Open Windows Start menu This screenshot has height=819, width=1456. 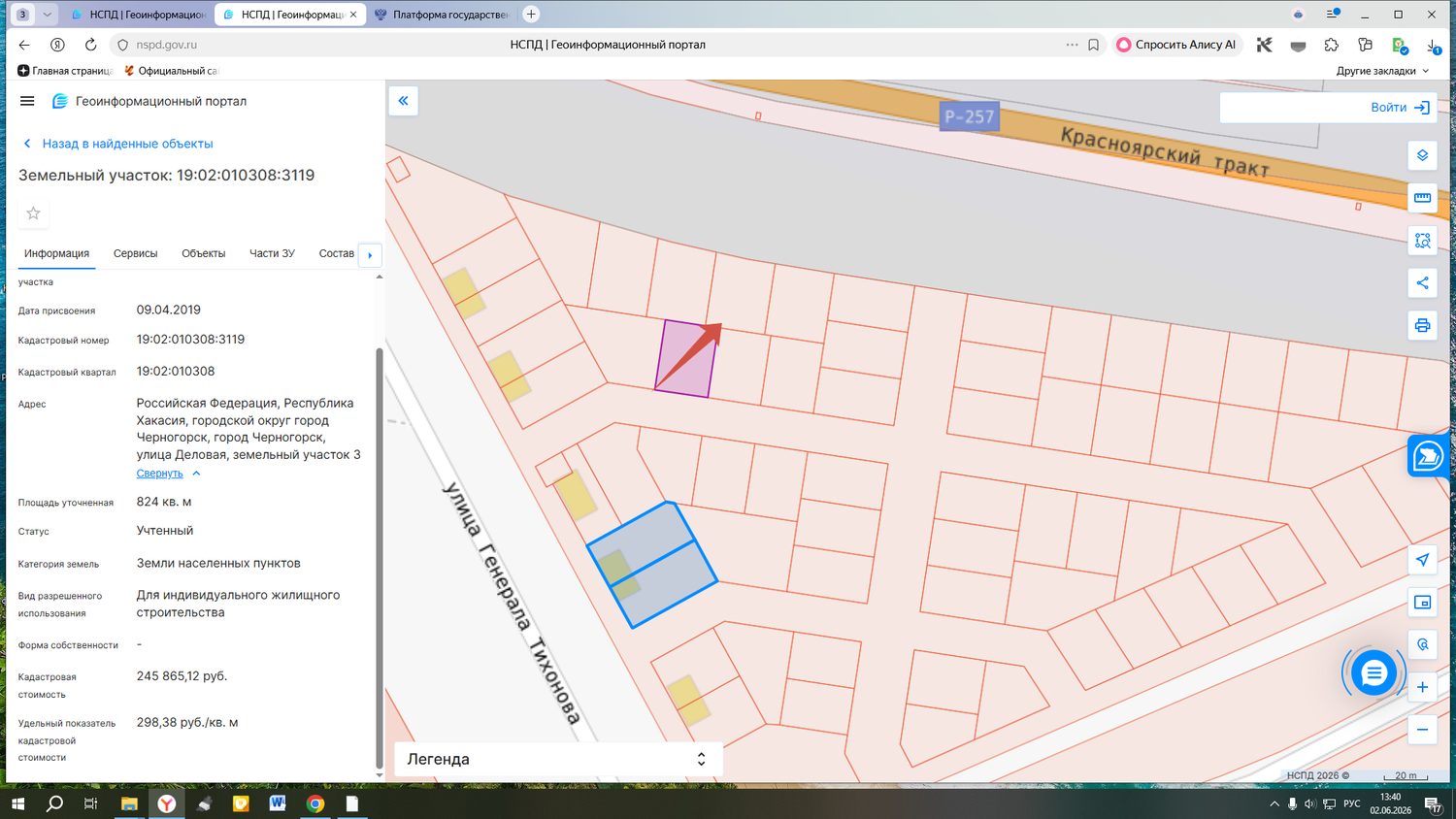(x=17, y=803)
